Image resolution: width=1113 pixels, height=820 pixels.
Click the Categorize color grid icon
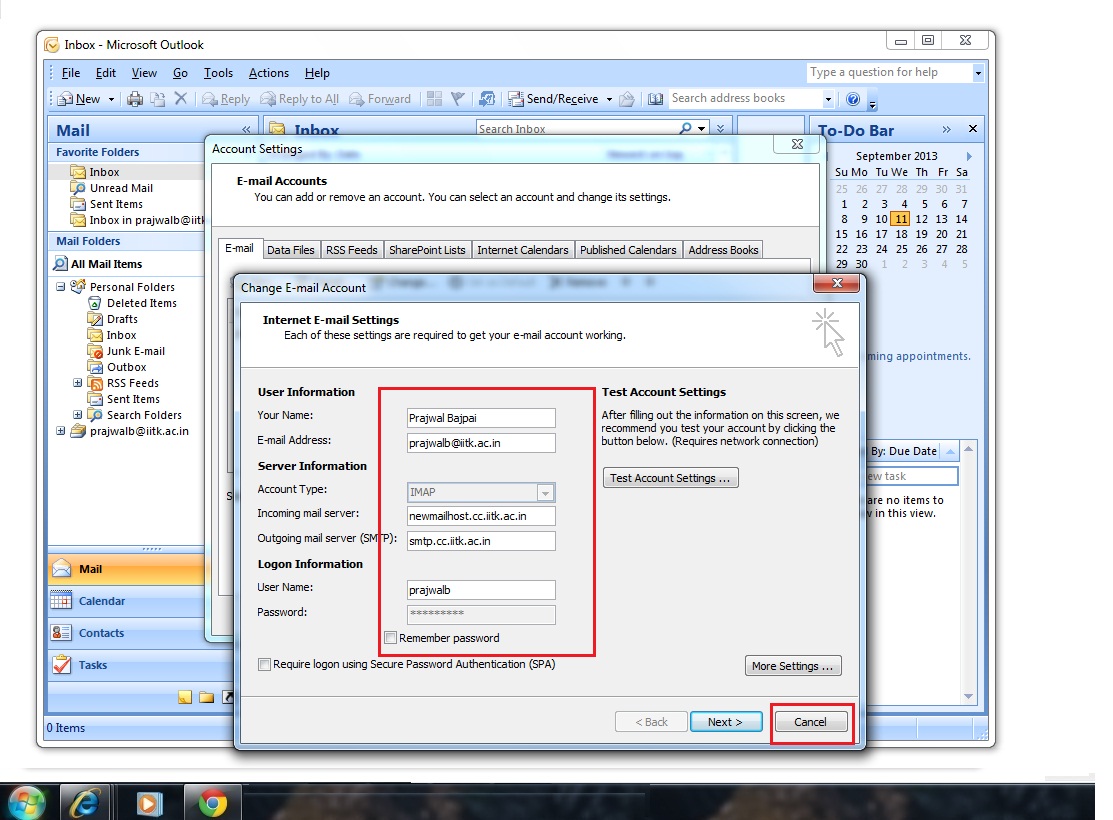point(434,99)
